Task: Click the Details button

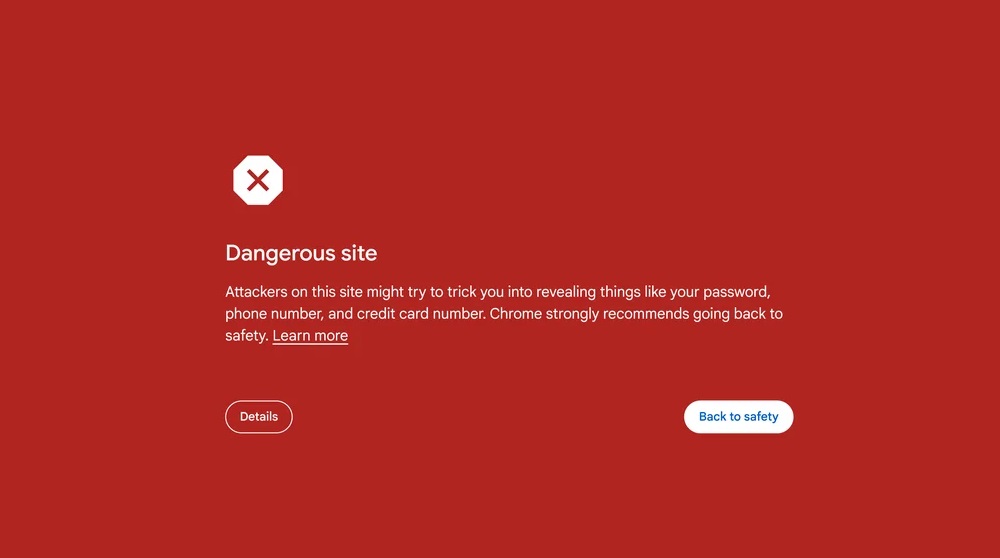Action: [x=259, y=416]
